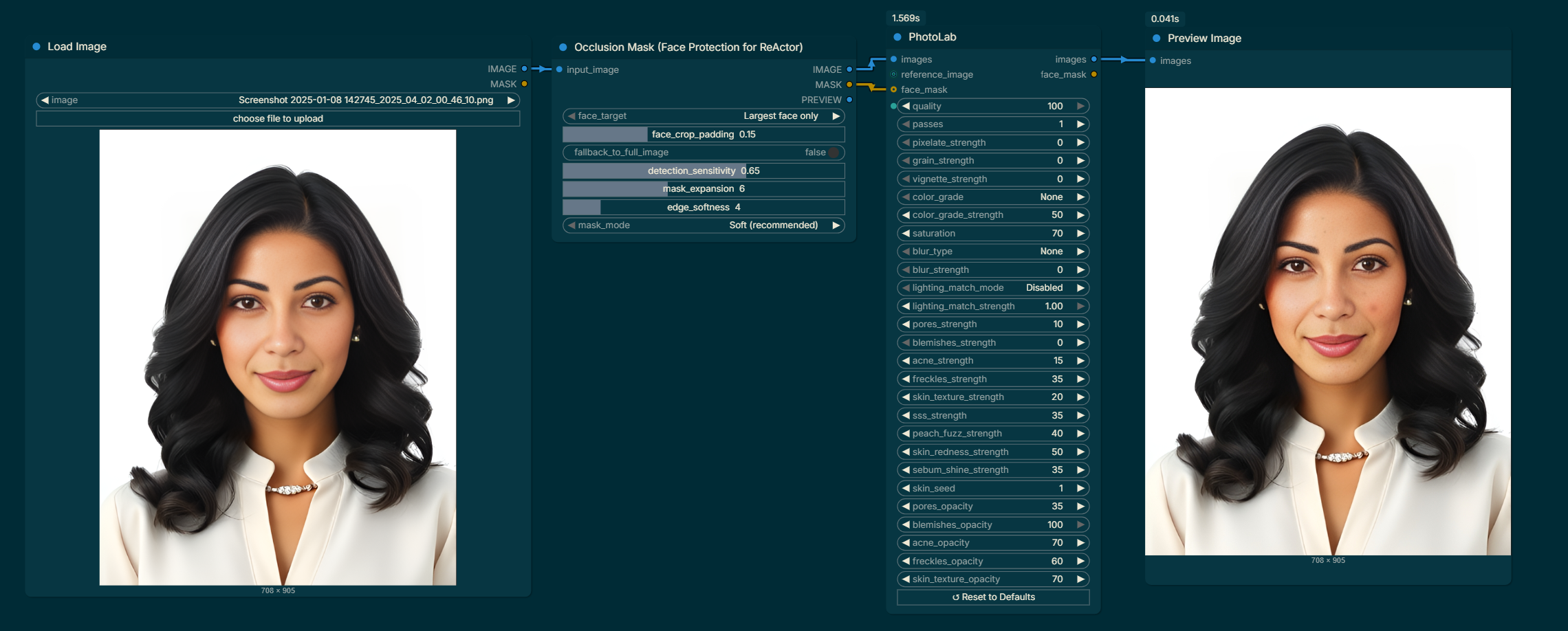Adjust detection_sensitivity slider
The height and width of the screenshot is (631, 1568).
[x=704, y=171]
